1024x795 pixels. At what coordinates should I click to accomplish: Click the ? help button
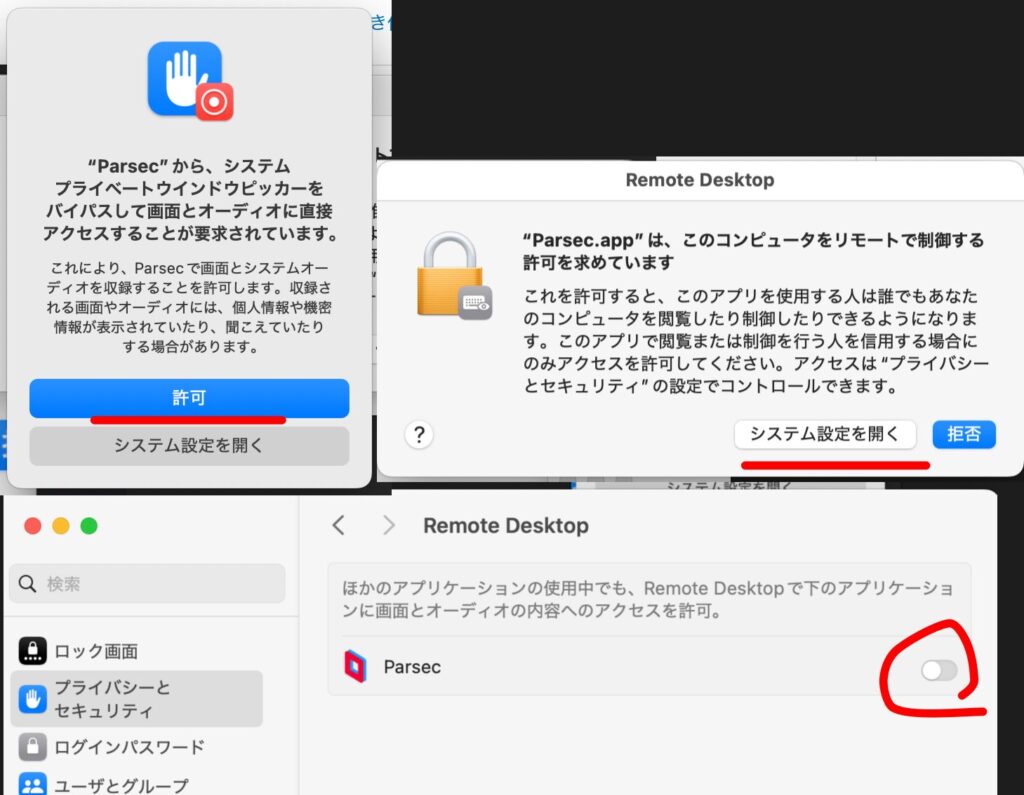coord(419,434)
